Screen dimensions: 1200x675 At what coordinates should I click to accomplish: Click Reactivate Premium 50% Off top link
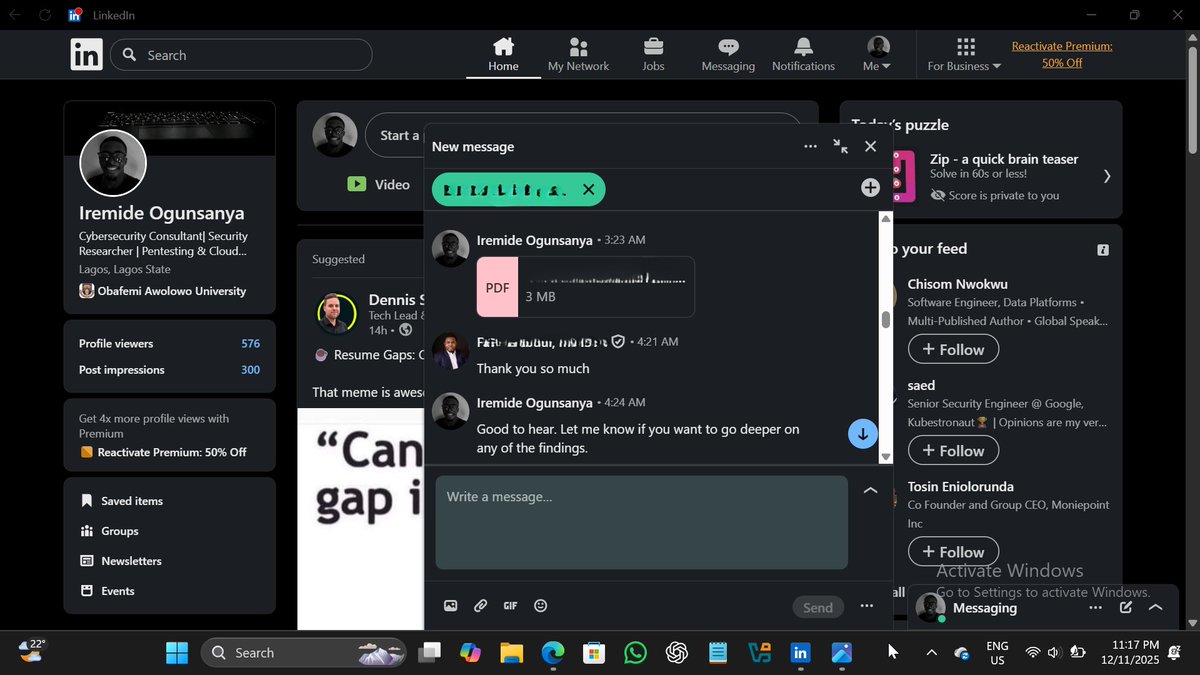1062,54
